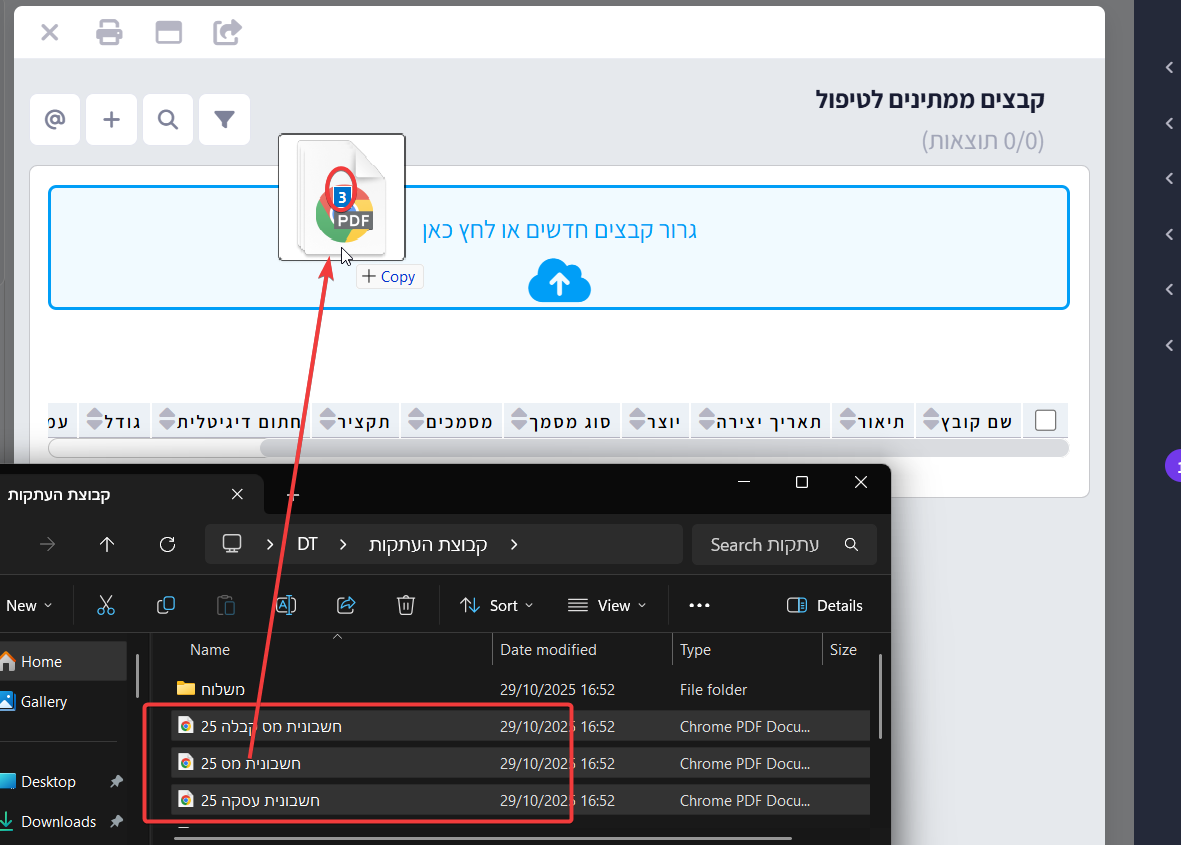Image resolution: width=1181 pixels, height=845 pixels.
Task: Click the window layout icon beside printer
Action: click(168, 33)
